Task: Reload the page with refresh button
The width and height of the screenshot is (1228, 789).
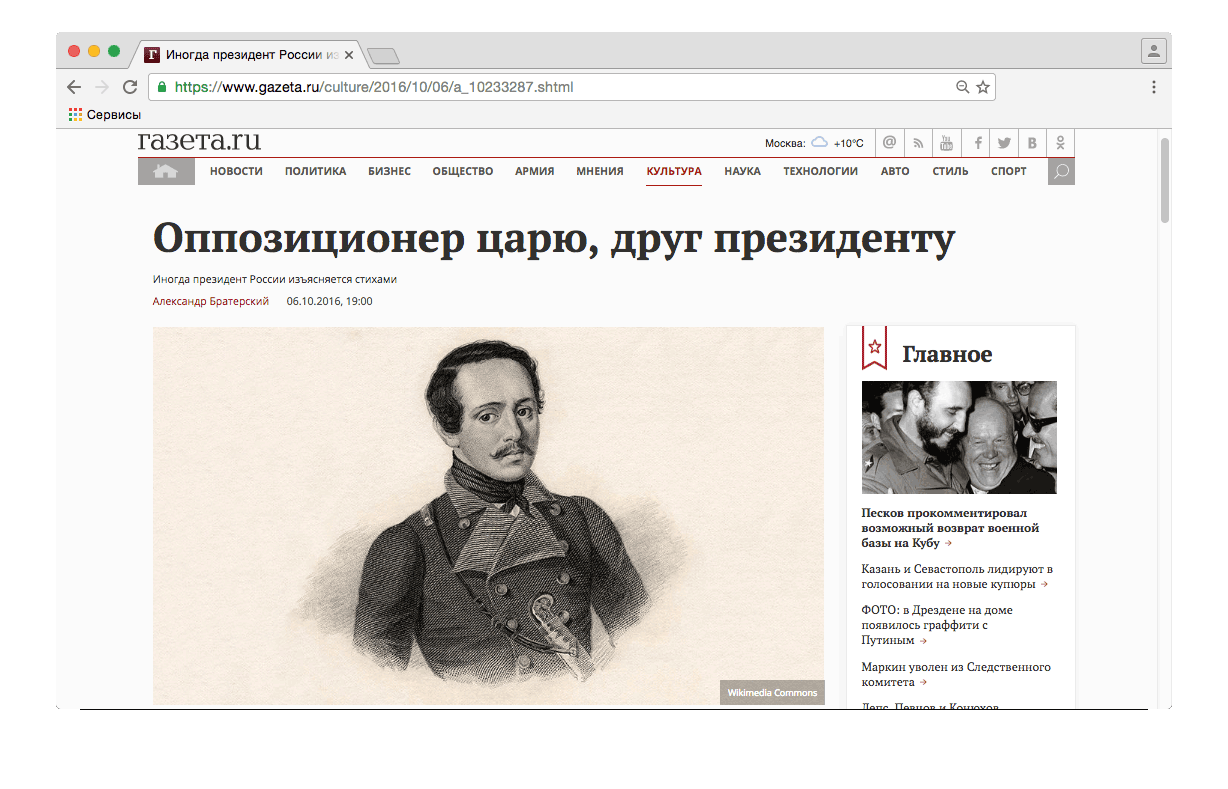Action: 130,87
